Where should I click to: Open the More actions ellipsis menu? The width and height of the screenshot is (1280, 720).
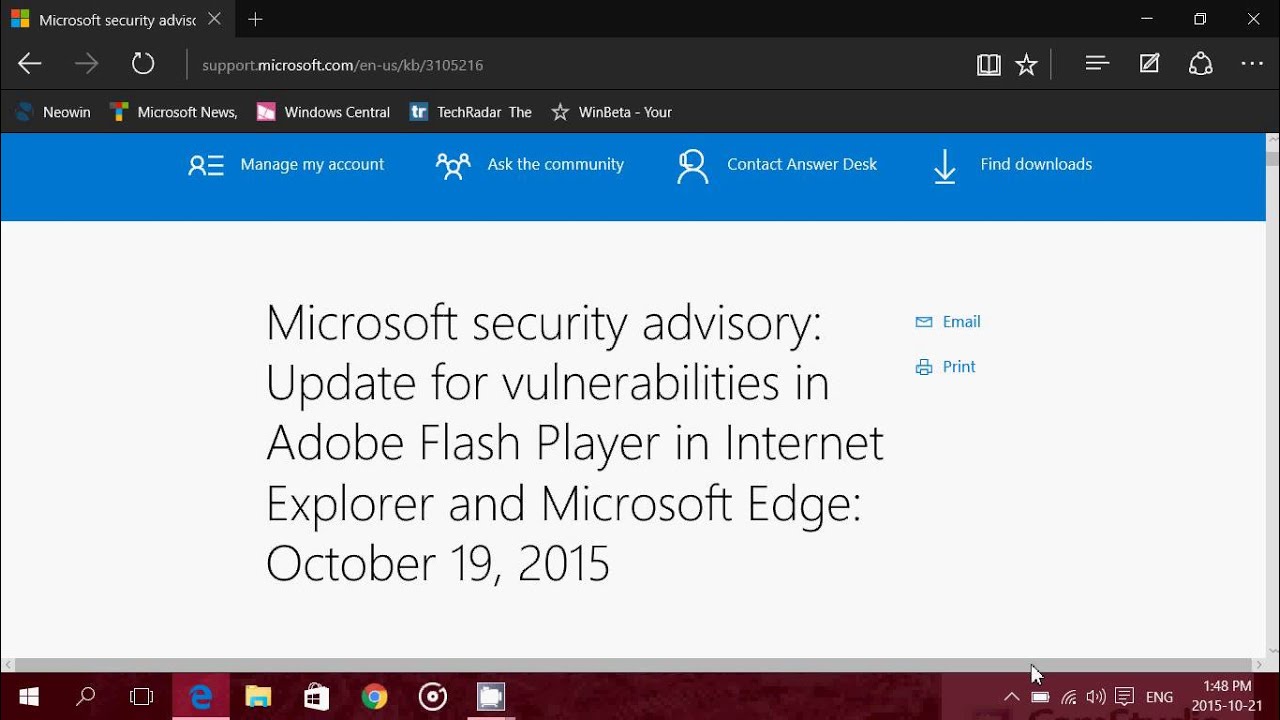coord(1252,64)
